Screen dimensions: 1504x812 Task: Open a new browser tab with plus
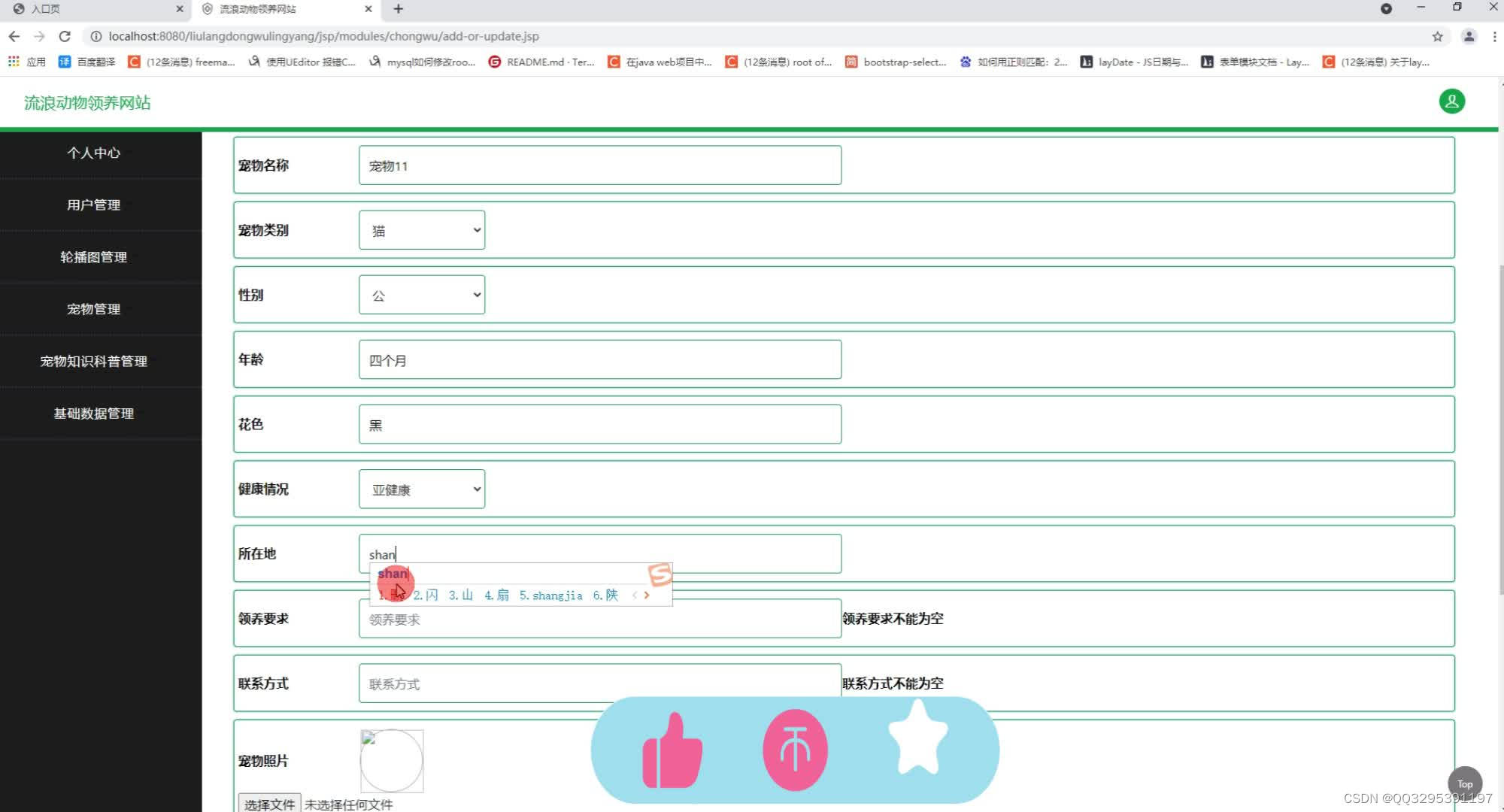pos(399,9)
